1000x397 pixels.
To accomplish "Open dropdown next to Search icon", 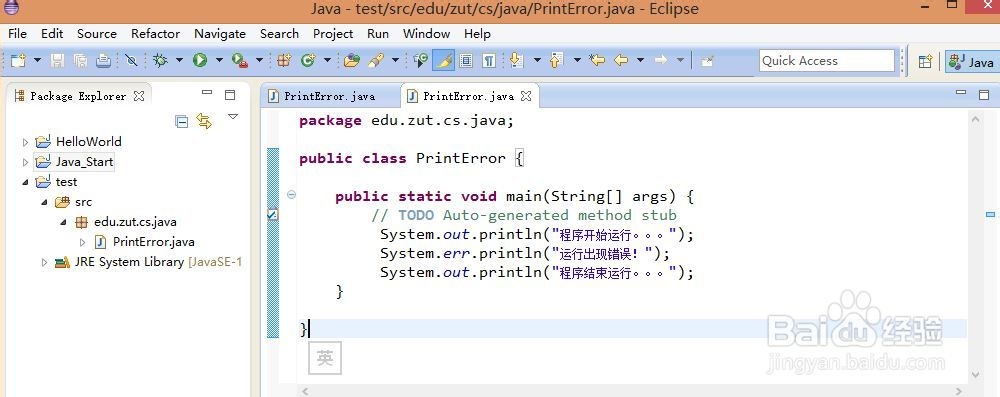I will coord(395,61).
